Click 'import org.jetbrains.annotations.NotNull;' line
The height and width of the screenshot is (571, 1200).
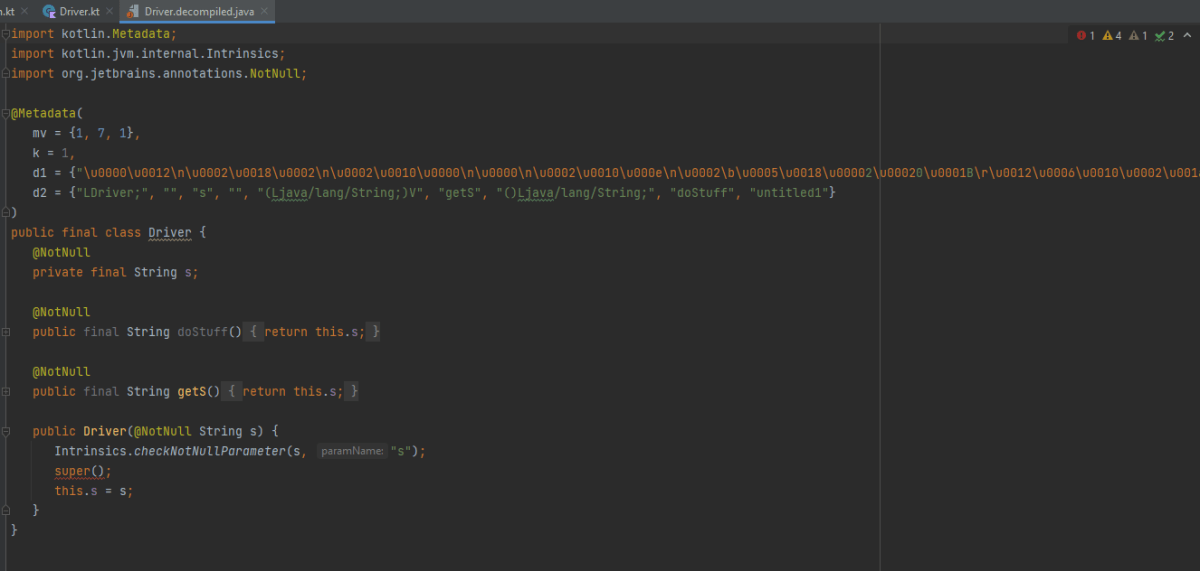coord(159,73)
